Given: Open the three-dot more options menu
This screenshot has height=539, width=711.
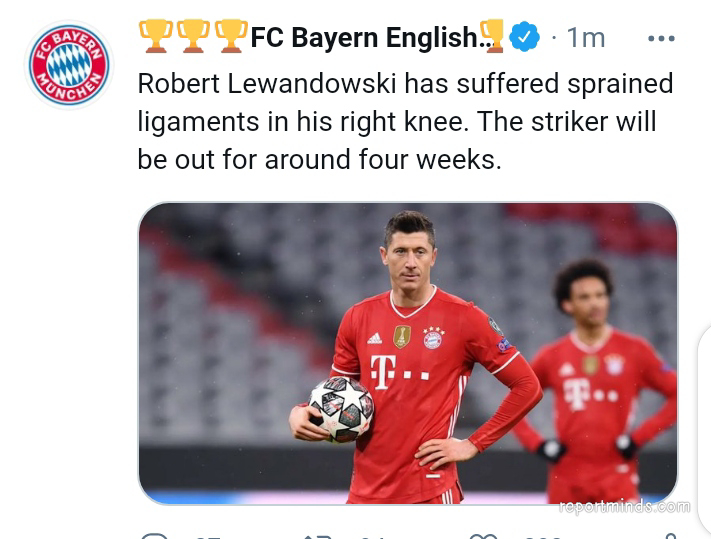Looking at the screenshot, I should 661,39.
